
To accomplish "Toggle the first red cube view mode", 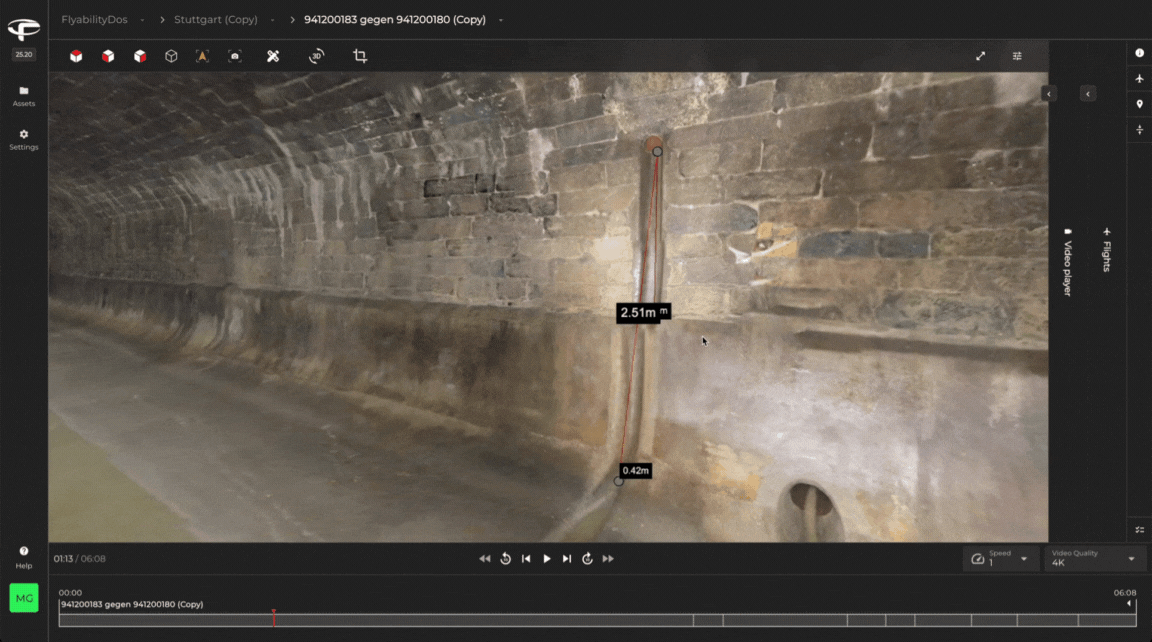I will pos(76,56).
